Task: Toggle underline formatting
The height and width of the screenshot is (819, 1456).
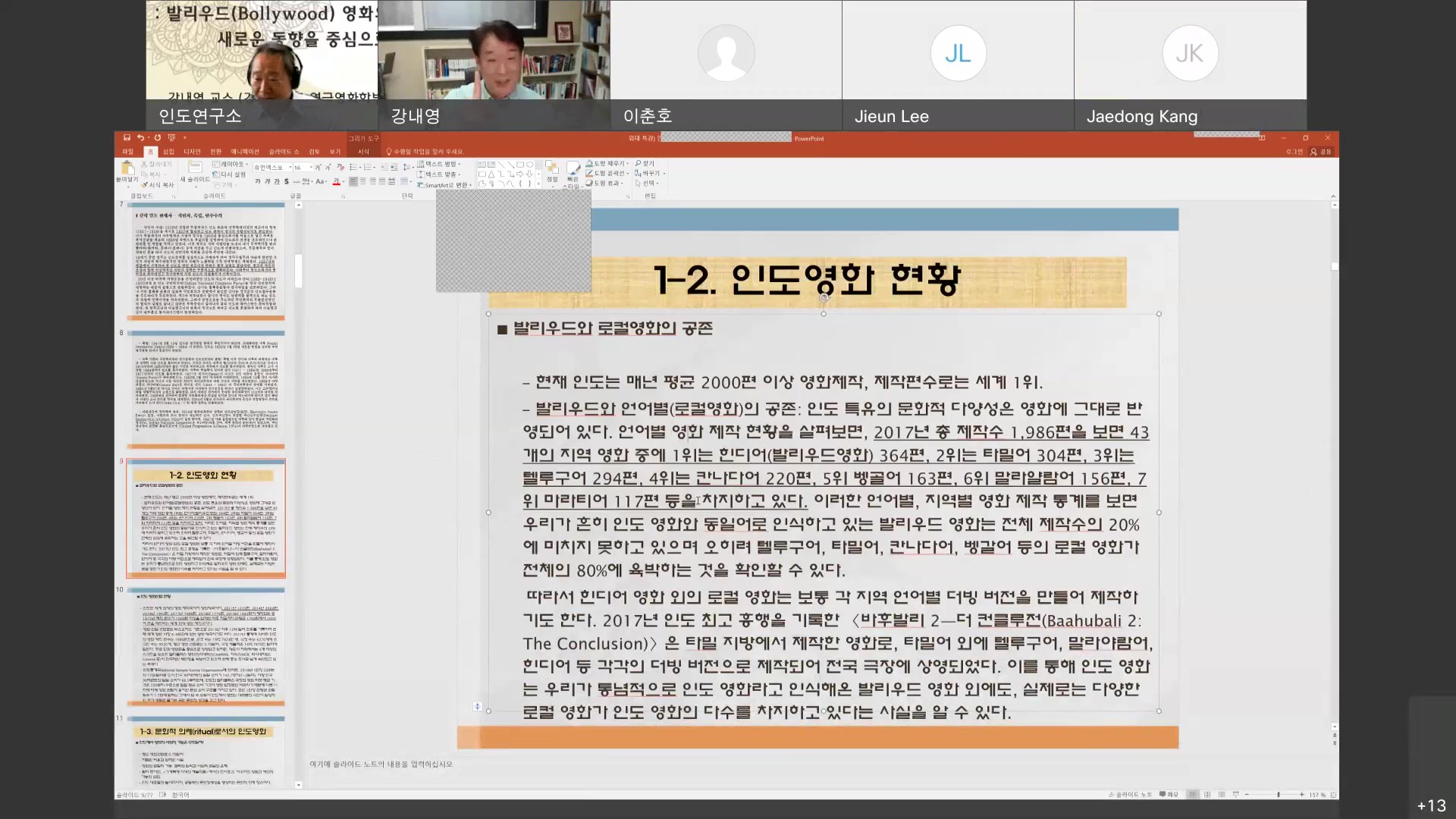Action: coord(277,181)
